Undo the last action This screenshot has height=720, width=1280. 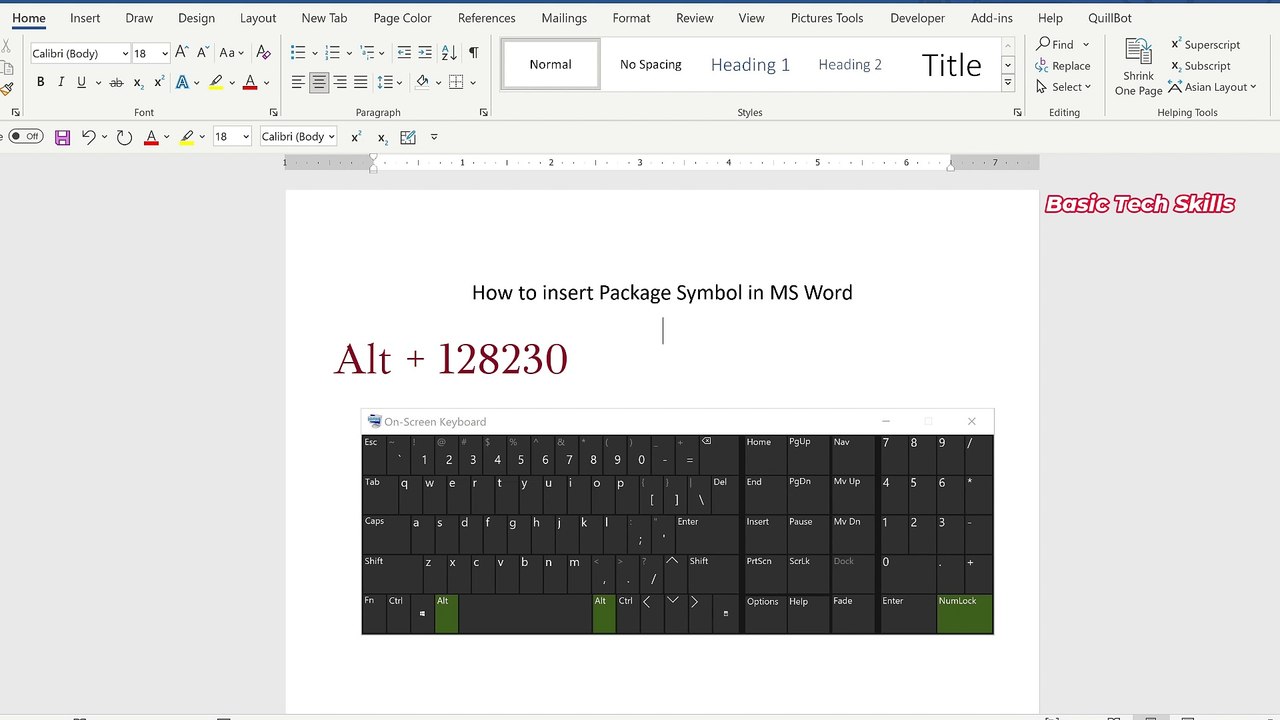tap(89, 137)
